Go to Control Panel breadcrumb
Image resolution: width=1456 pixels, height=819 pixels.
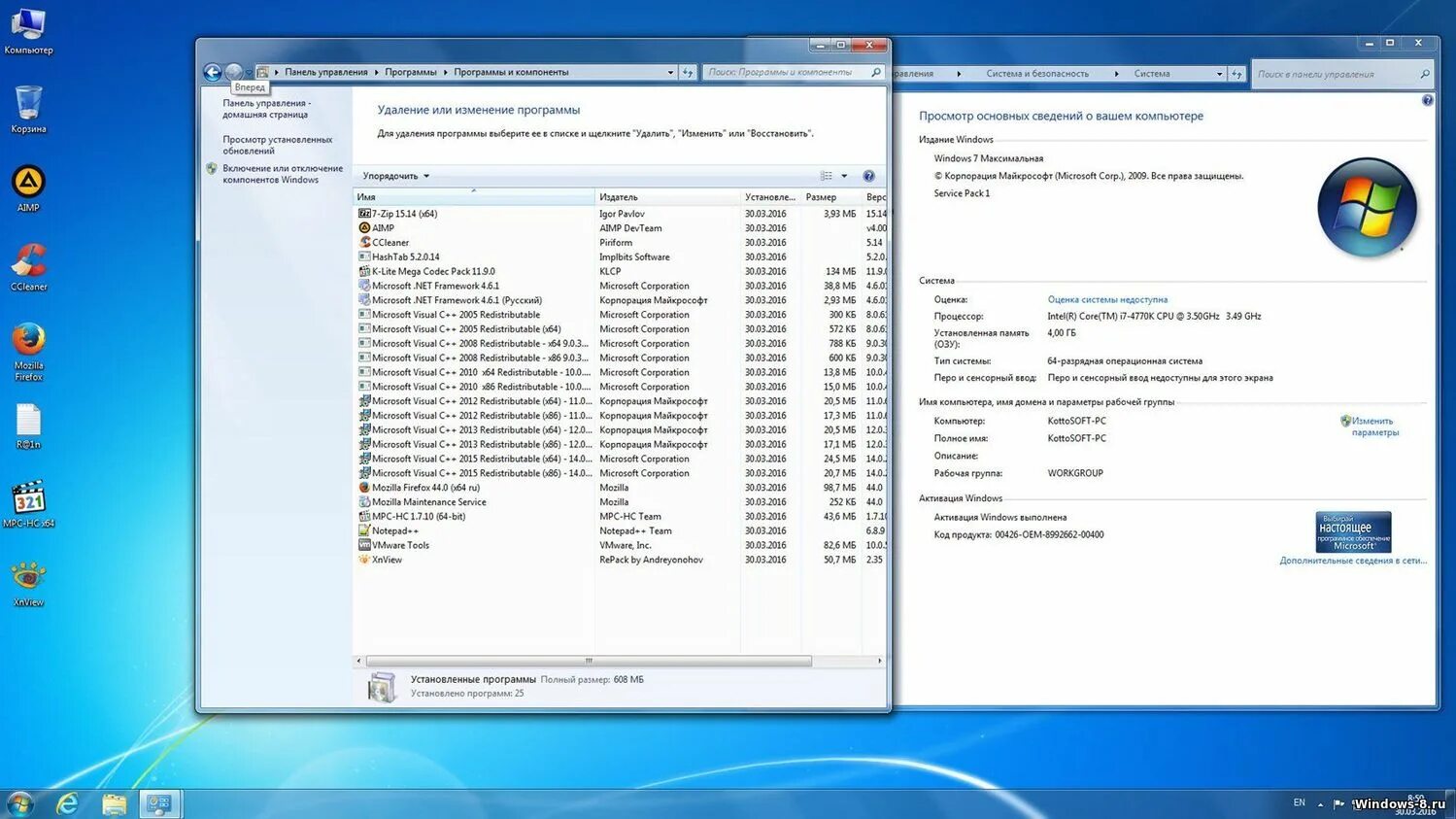pos(326,72)
